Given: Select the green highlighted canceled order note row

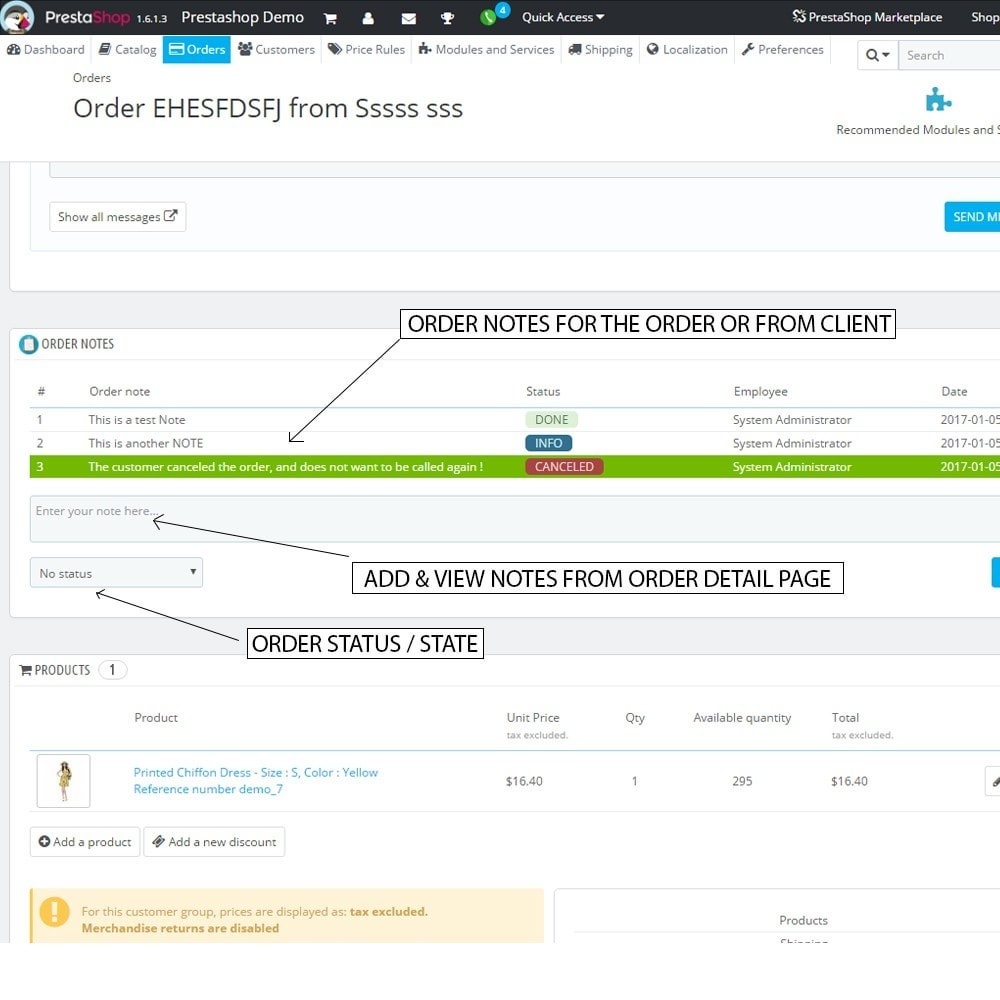Looking at the screenshot, I should tap(285, 467).
